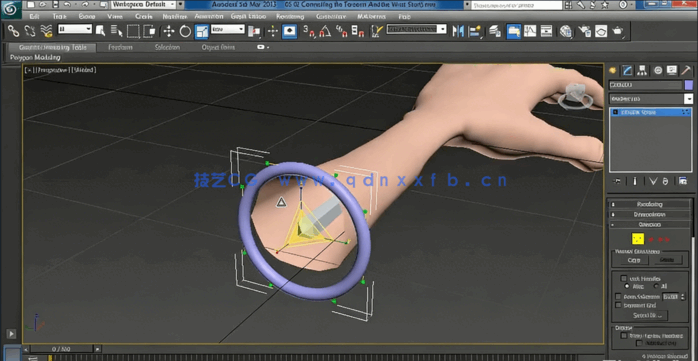Open the Help menu

pos(405,16)
